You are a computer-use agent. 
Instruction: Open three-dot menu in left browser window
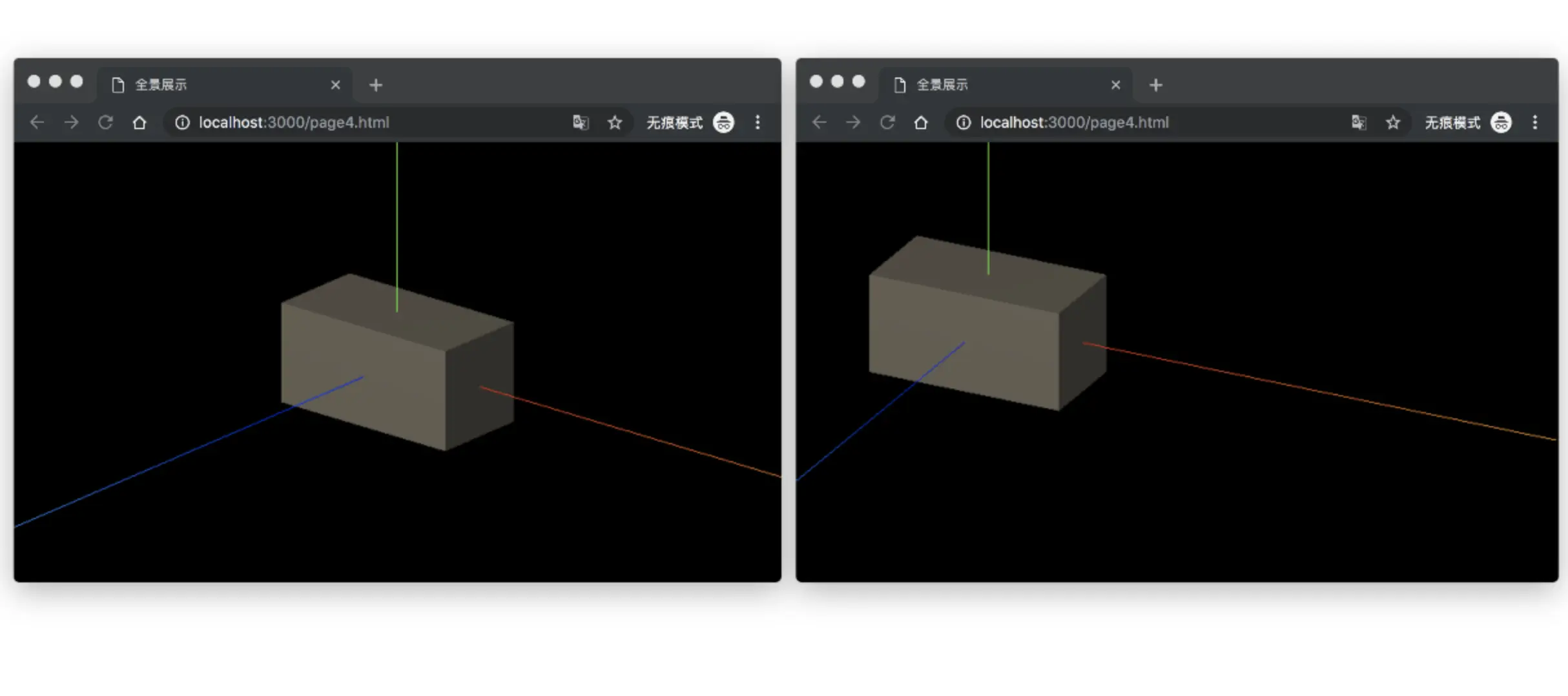point(758,122)
